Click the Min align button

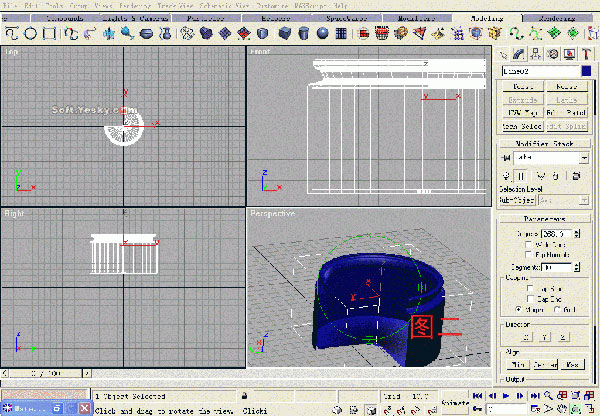click(x=518, y=364)
